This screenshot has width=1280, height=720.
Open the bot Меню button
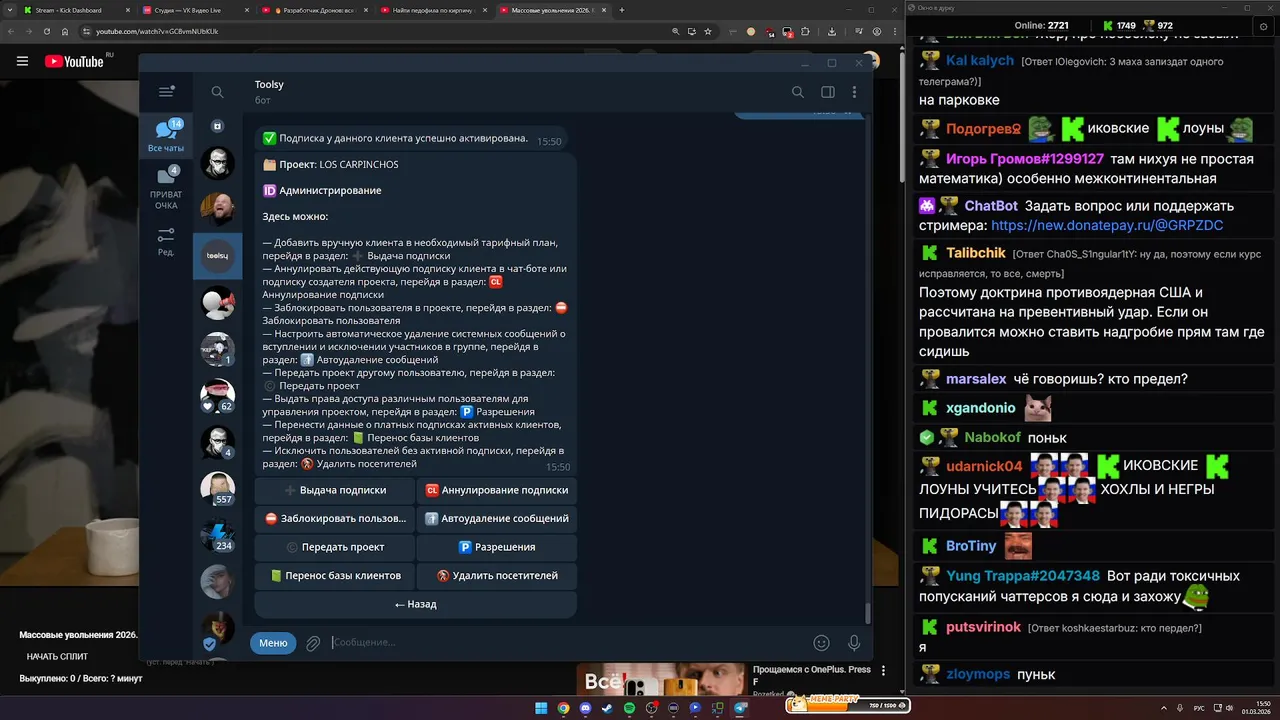coord(273,643)
